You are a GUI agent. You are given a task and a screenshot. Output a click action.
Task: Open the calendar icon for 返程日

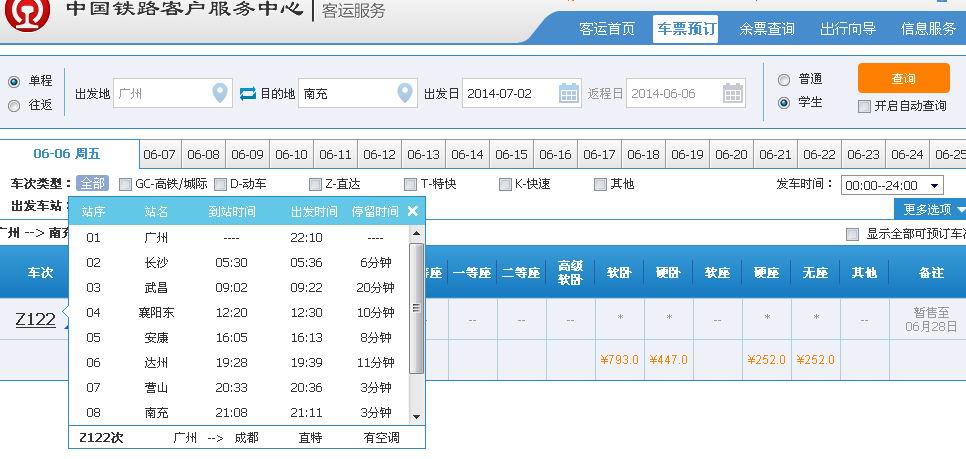click(733, 94)
